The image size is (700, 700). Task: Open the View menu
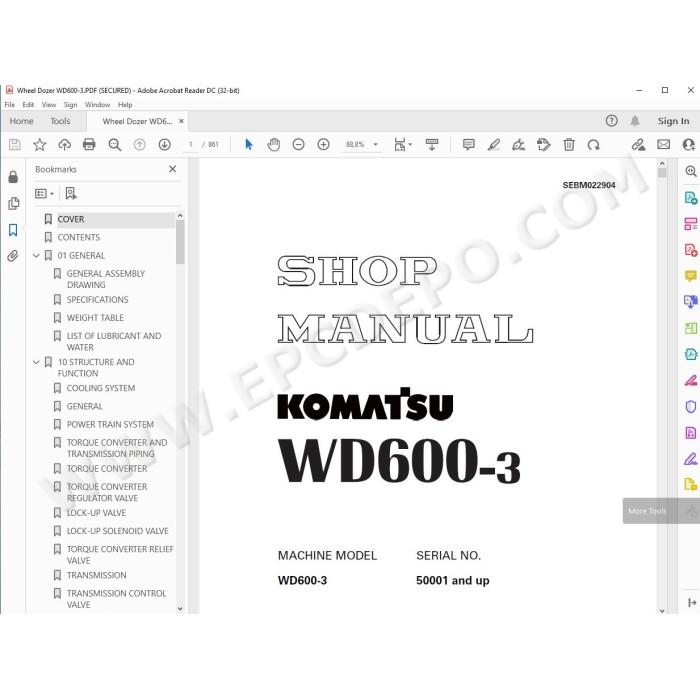point(49,104)
